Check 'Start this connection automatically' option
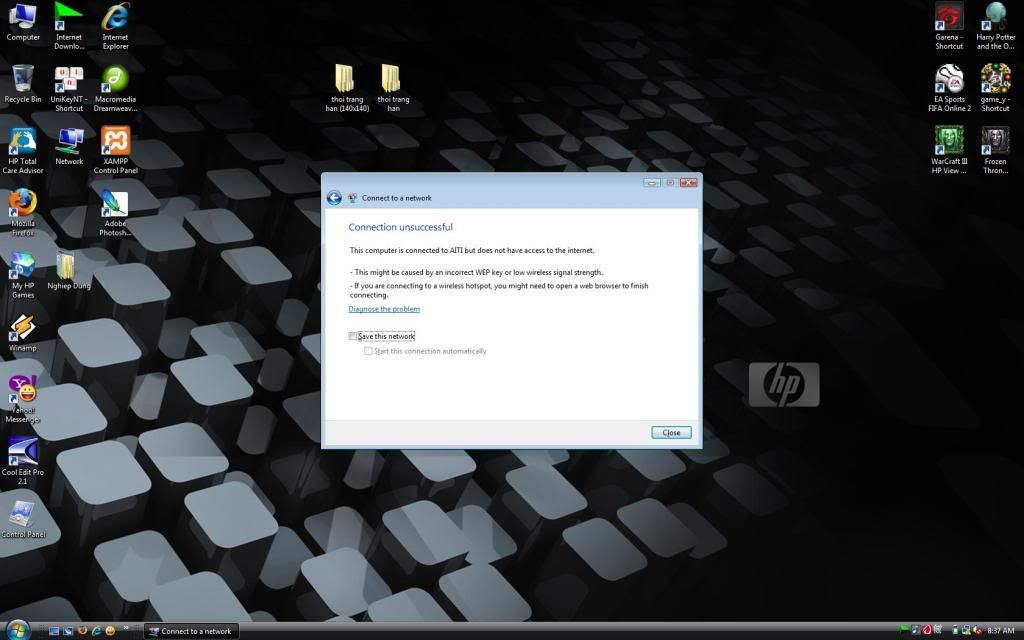The image size is (1024, 640). (x=368, y=351)
